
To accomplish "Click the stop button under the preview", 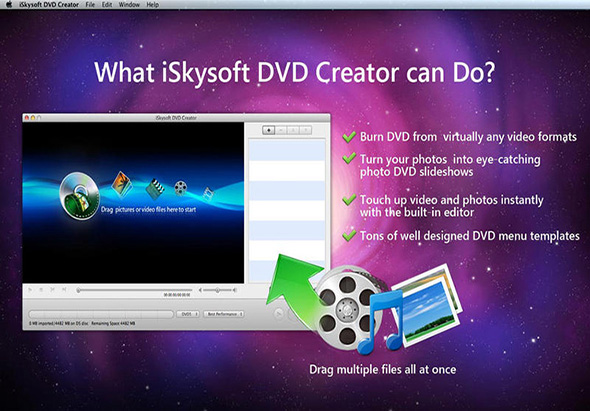I will tap(41, 290).
